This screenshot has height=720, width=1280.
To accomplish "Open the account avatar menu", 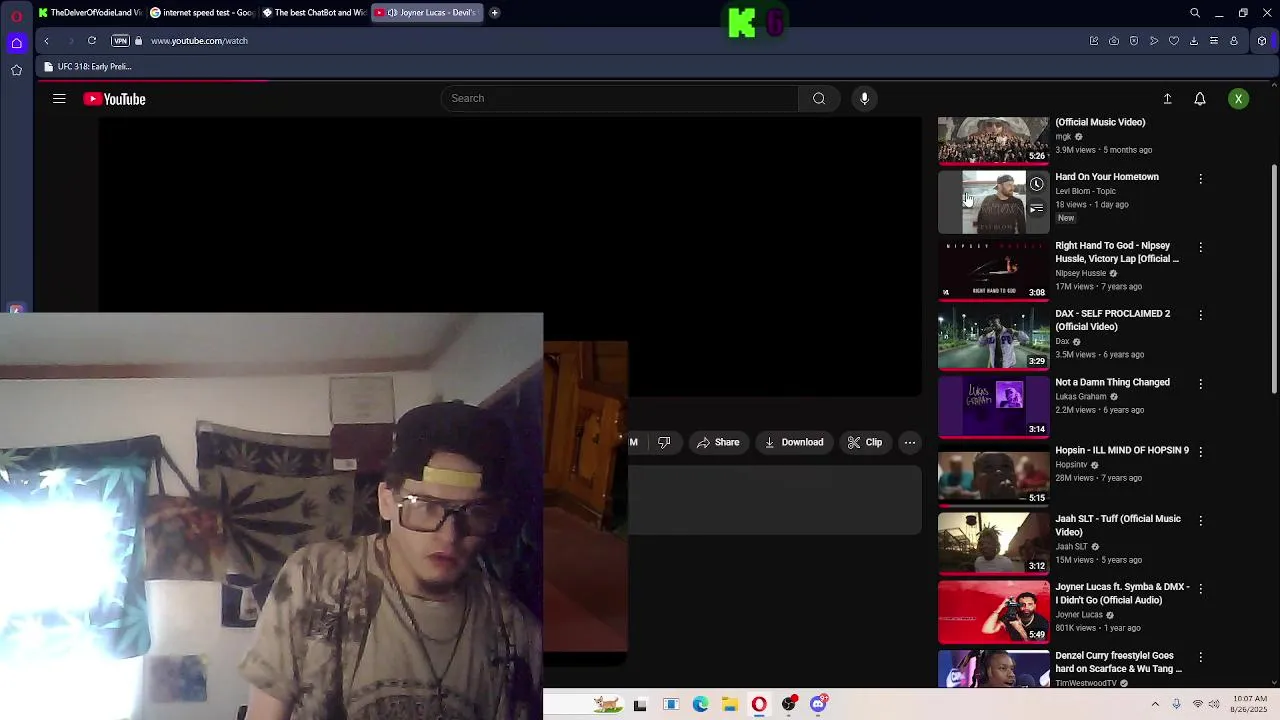I will 1238,99.
